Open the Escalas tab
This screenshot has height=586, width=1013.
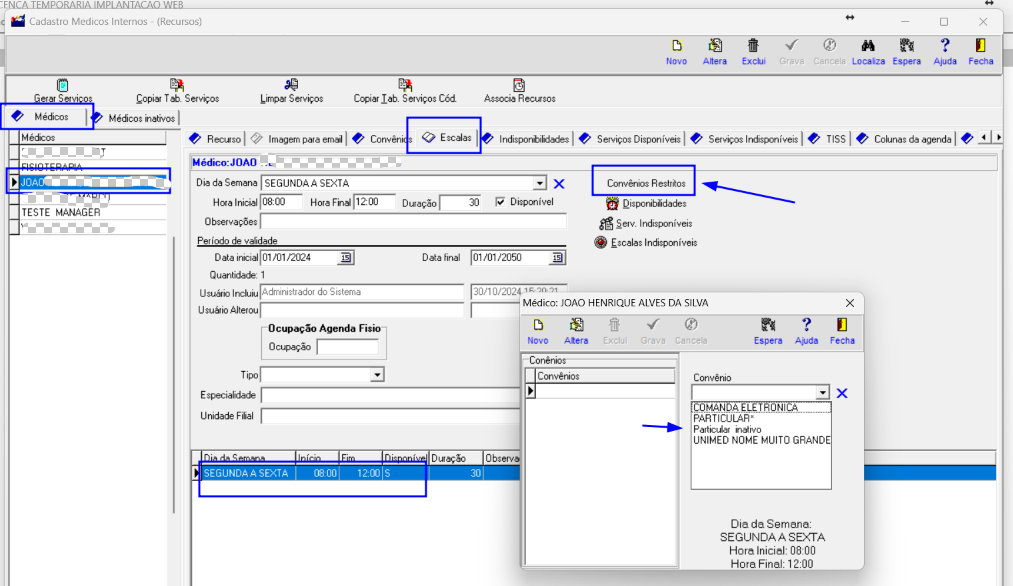[446, 138]
